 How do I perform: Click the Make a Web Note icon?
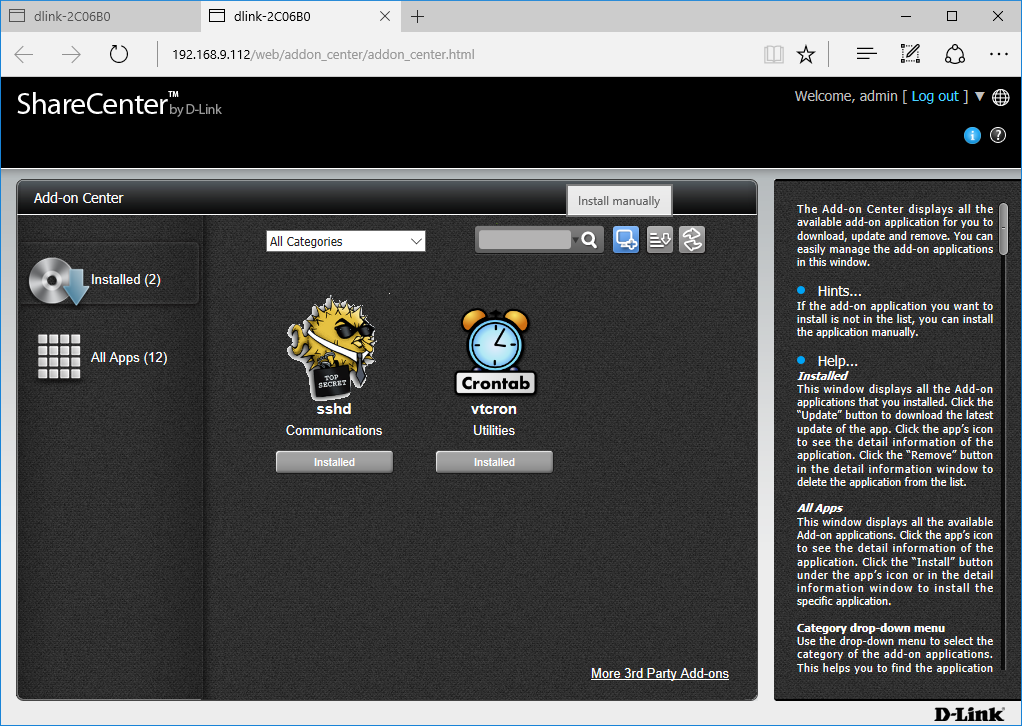coord(910,54)
